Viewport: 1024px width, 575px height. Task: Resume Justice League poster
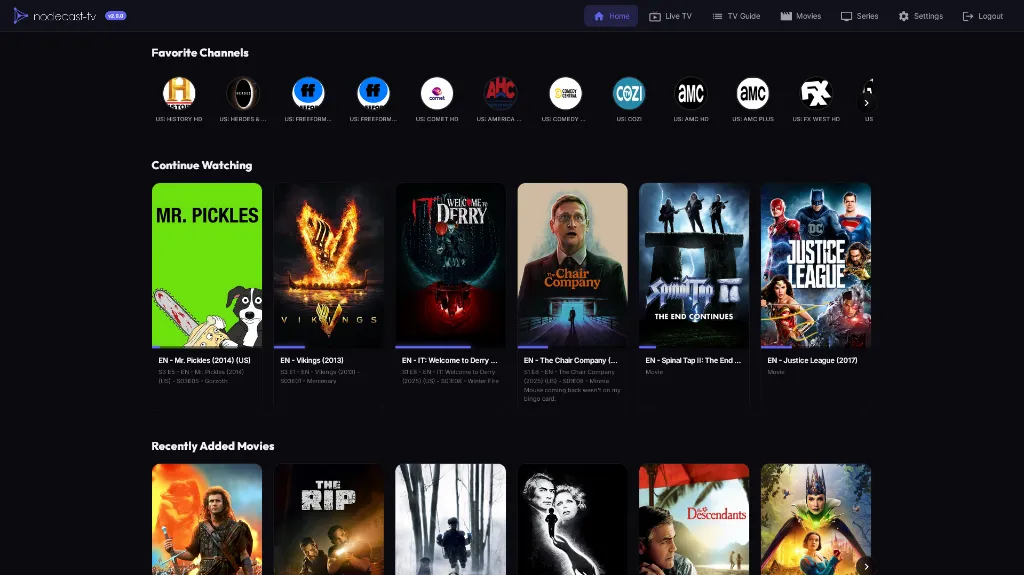(x=816, y=265)
